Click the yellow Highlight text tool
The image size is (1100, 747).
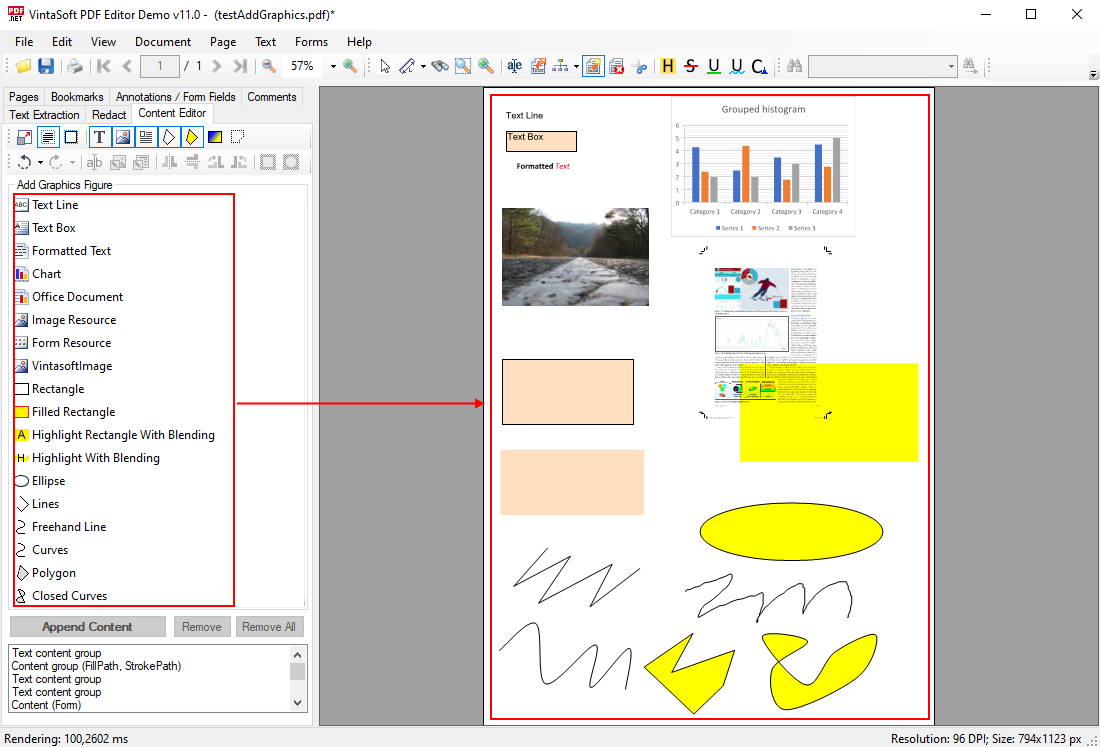click(667, 66)
